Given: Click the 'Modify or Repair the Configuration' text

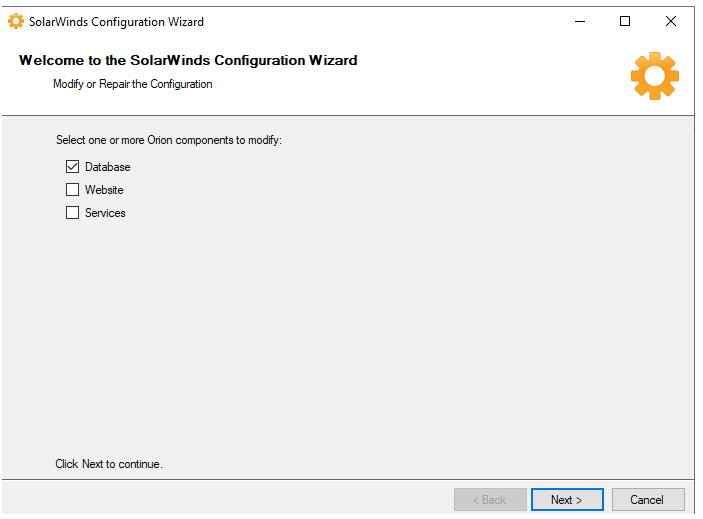Looking at the screenshot, I should click(x=133, y=84).
